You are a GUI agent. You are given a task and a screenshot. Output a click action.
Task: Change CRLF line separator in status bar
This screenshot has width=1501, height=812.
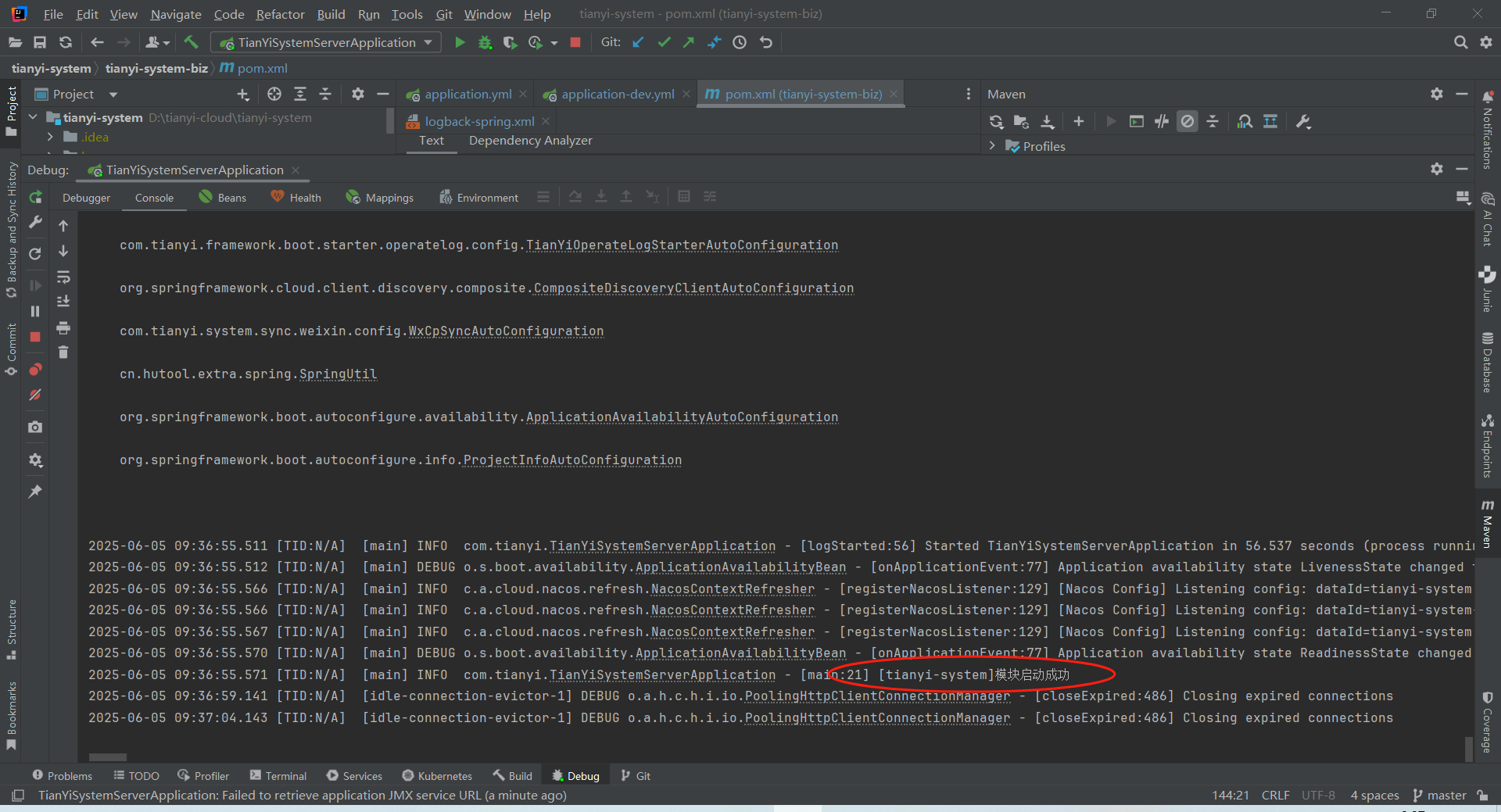click(x=1275, y=795)
